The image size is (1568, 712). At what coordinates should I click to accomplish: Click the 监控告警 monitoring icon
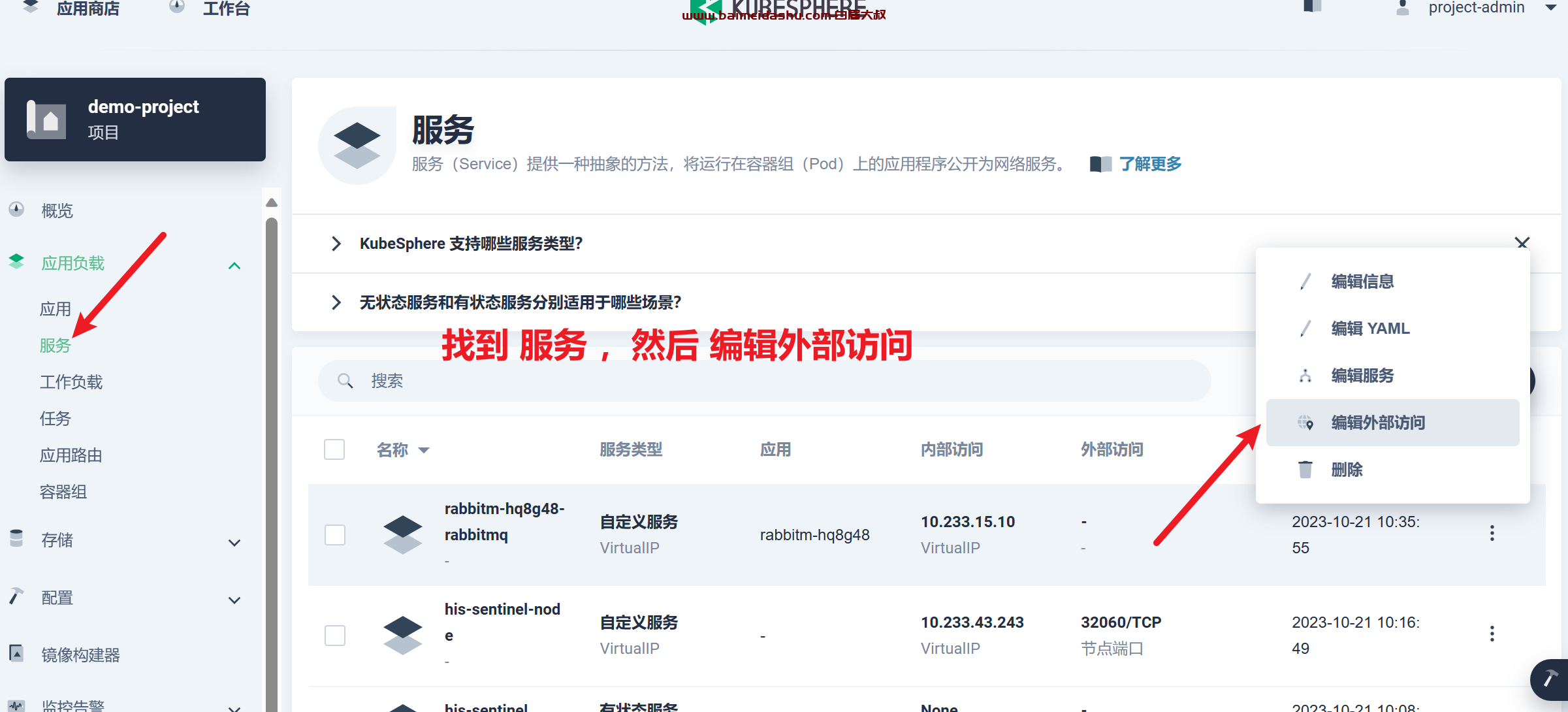click(x=17, y=705)
